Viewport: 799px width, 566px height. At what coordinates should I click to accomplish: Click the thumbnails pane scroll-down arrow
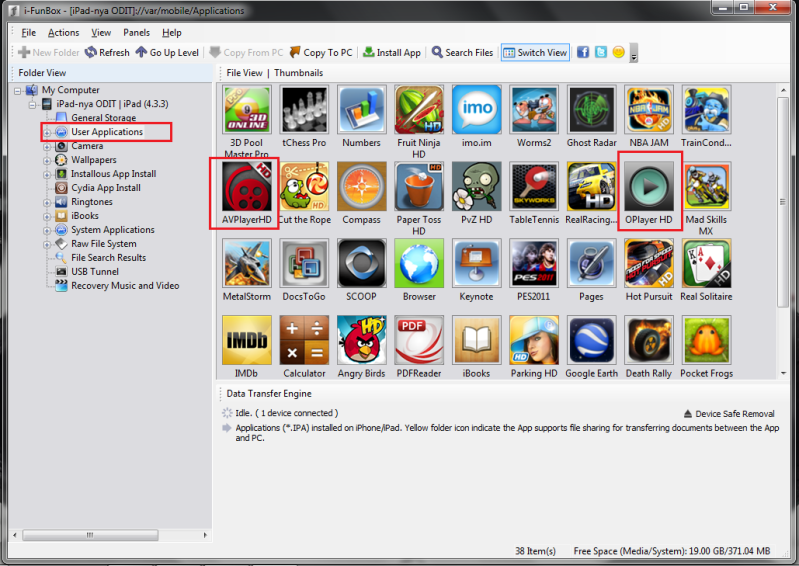(x=783, y=373)
